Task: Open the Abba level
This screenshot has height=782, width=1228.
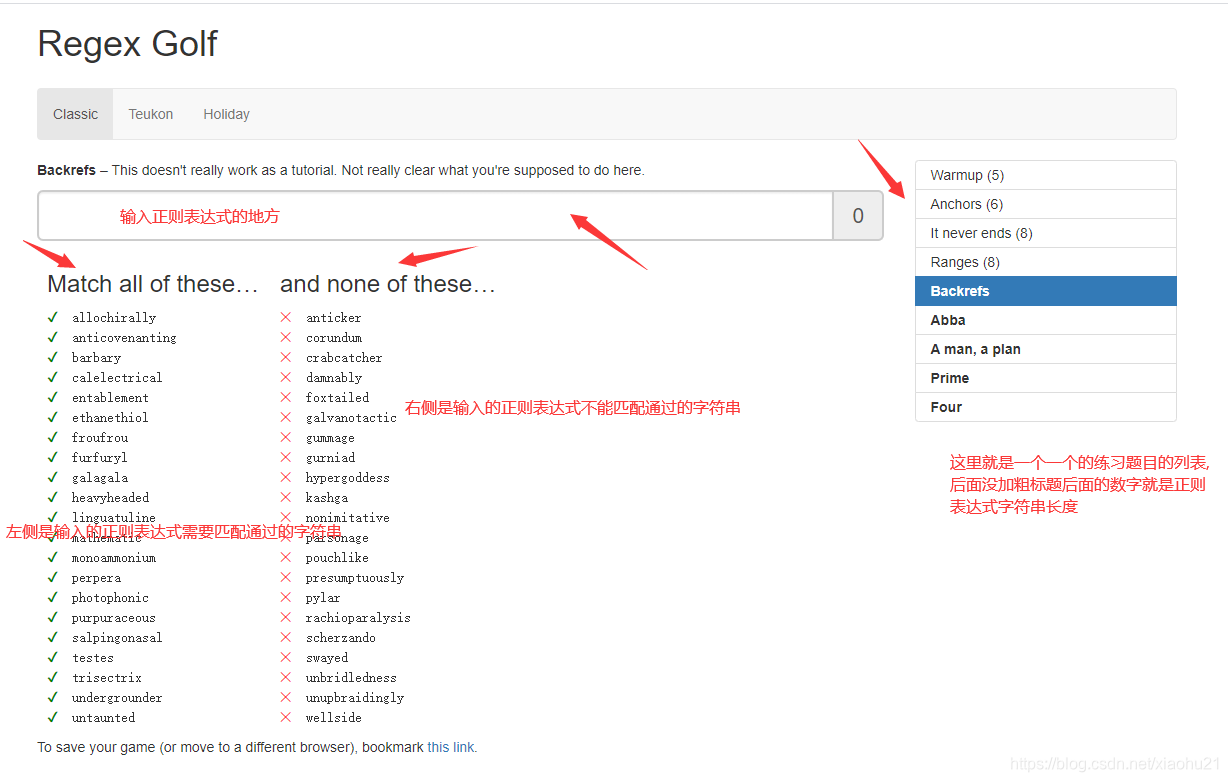Action: pos(1045,320)
